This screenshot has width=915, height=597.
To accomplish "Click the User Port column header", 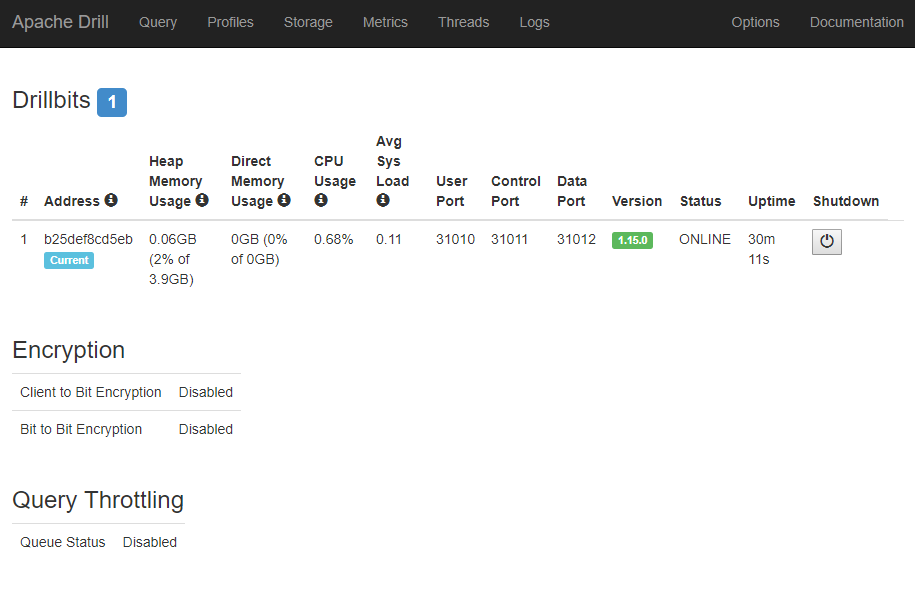I will tap(451, 191).
